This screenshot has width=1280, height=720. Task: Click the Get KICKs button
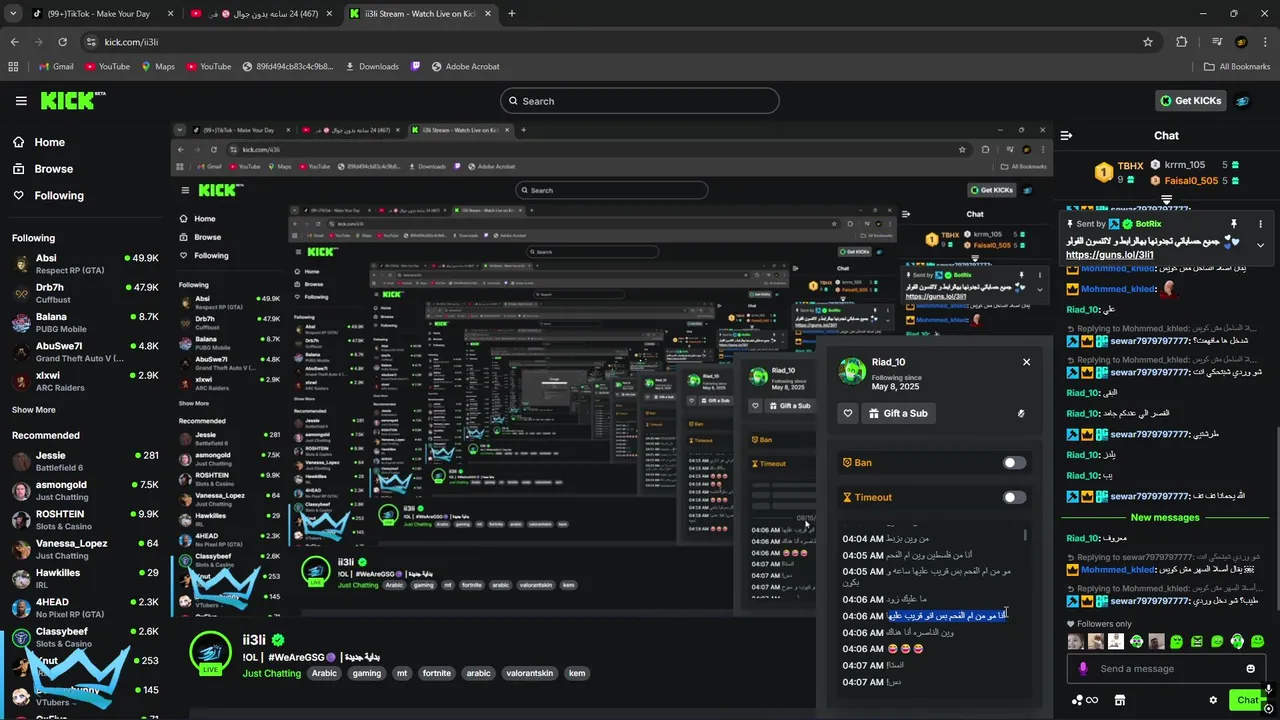pyautogui.click(x=1191, y=101)
